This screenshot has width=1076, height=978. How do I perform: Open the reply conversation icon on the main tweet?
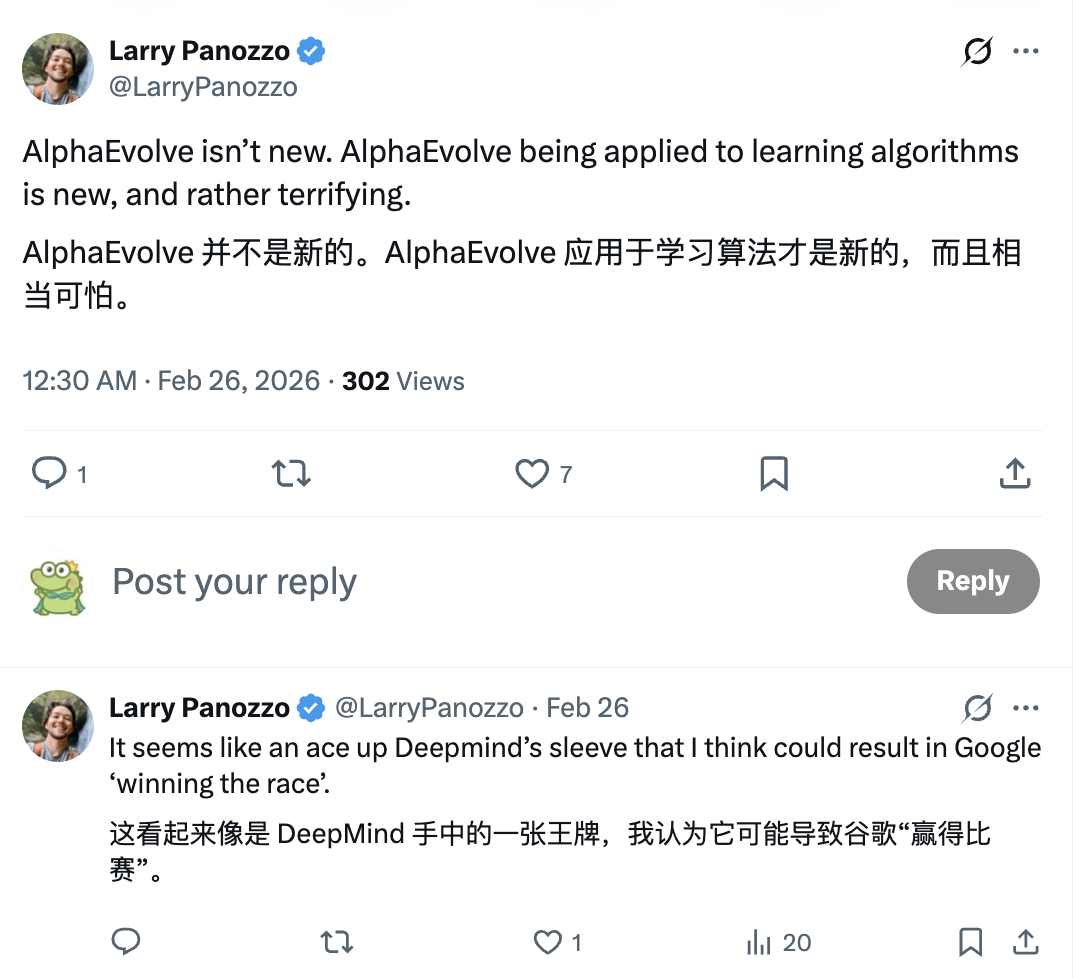point(48,473)
